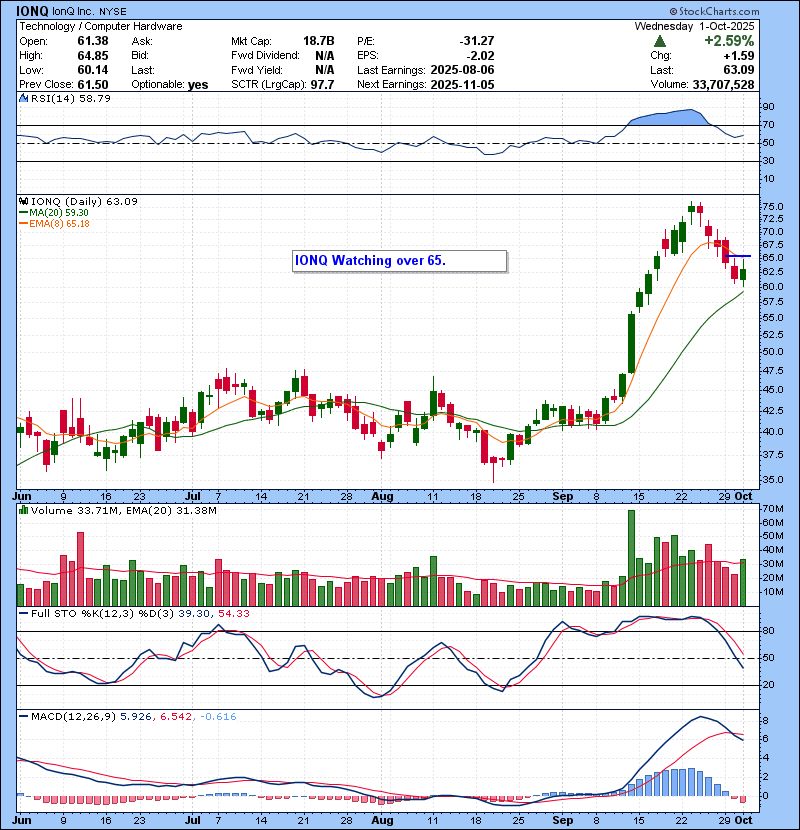This screenshot has height=830, width=800.
Task: Click the orange EMA(8) legend line marker
Action: point(23,224)
